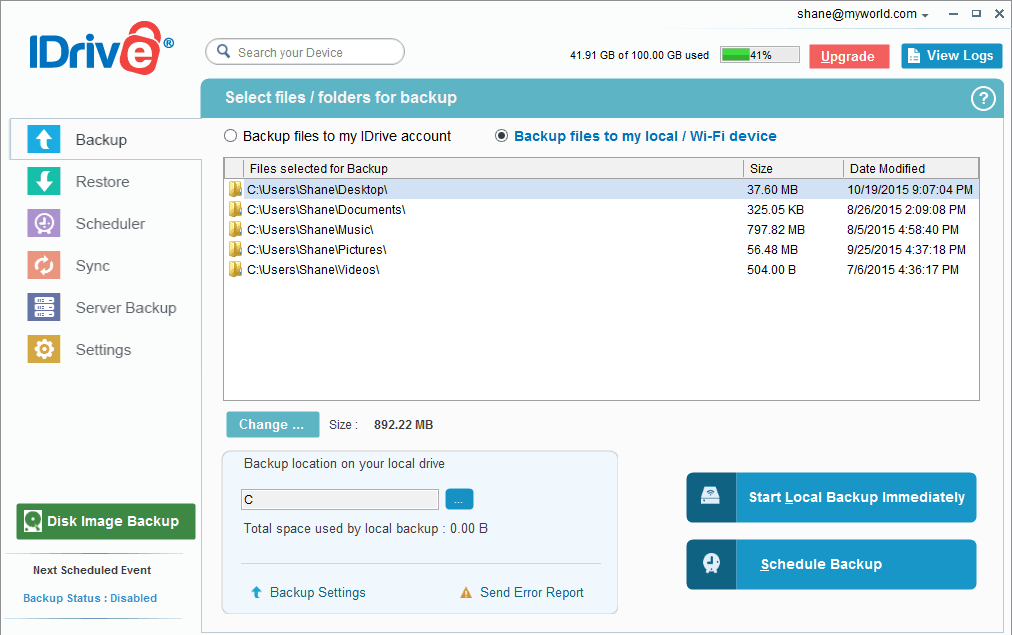This screenshot has height=635, width=1012.
Task: Open help with the question mark icon
Action: 983,98
